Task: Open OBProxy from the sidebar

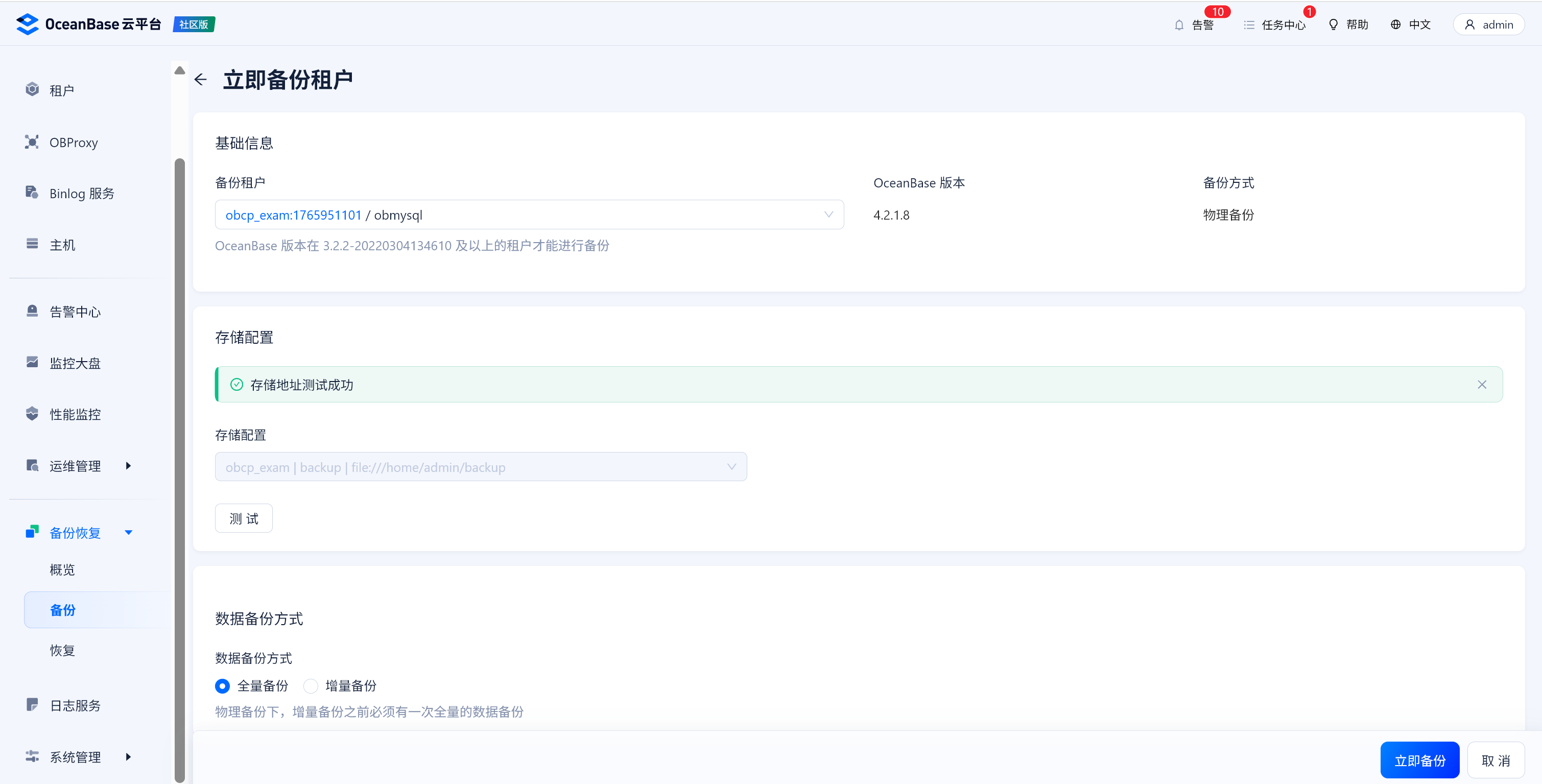Action: tap(73, 142)
